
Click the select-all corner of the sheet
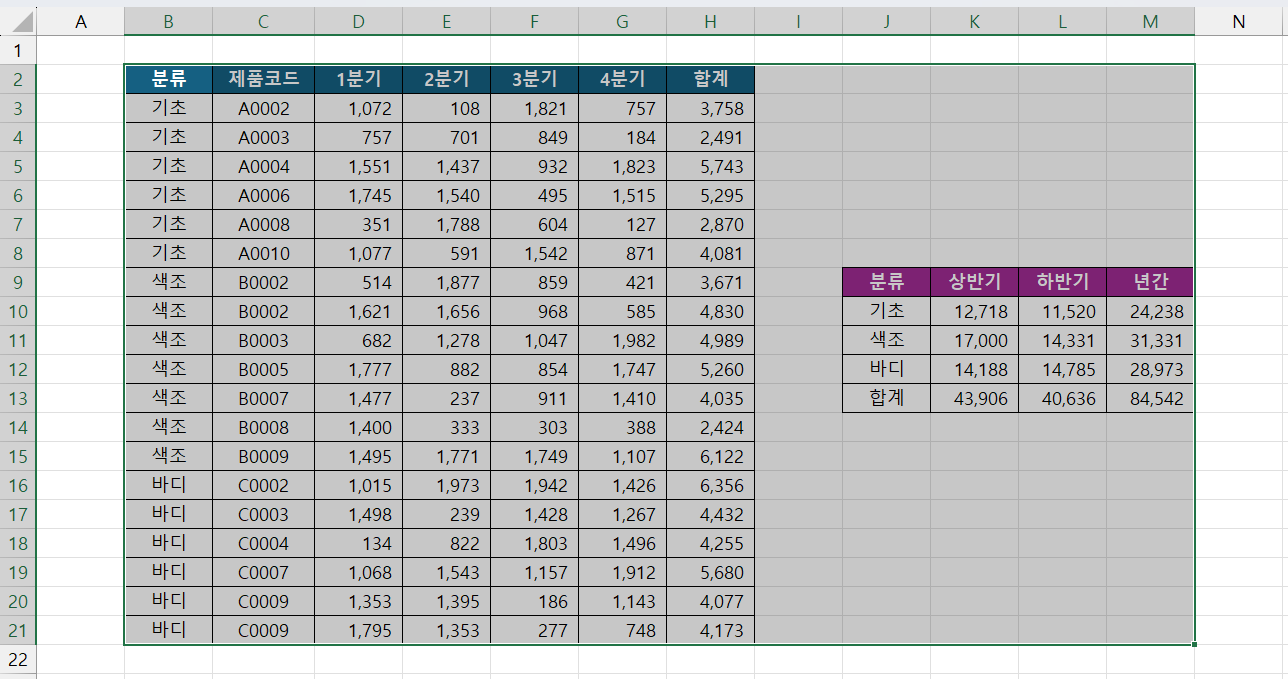18,21
